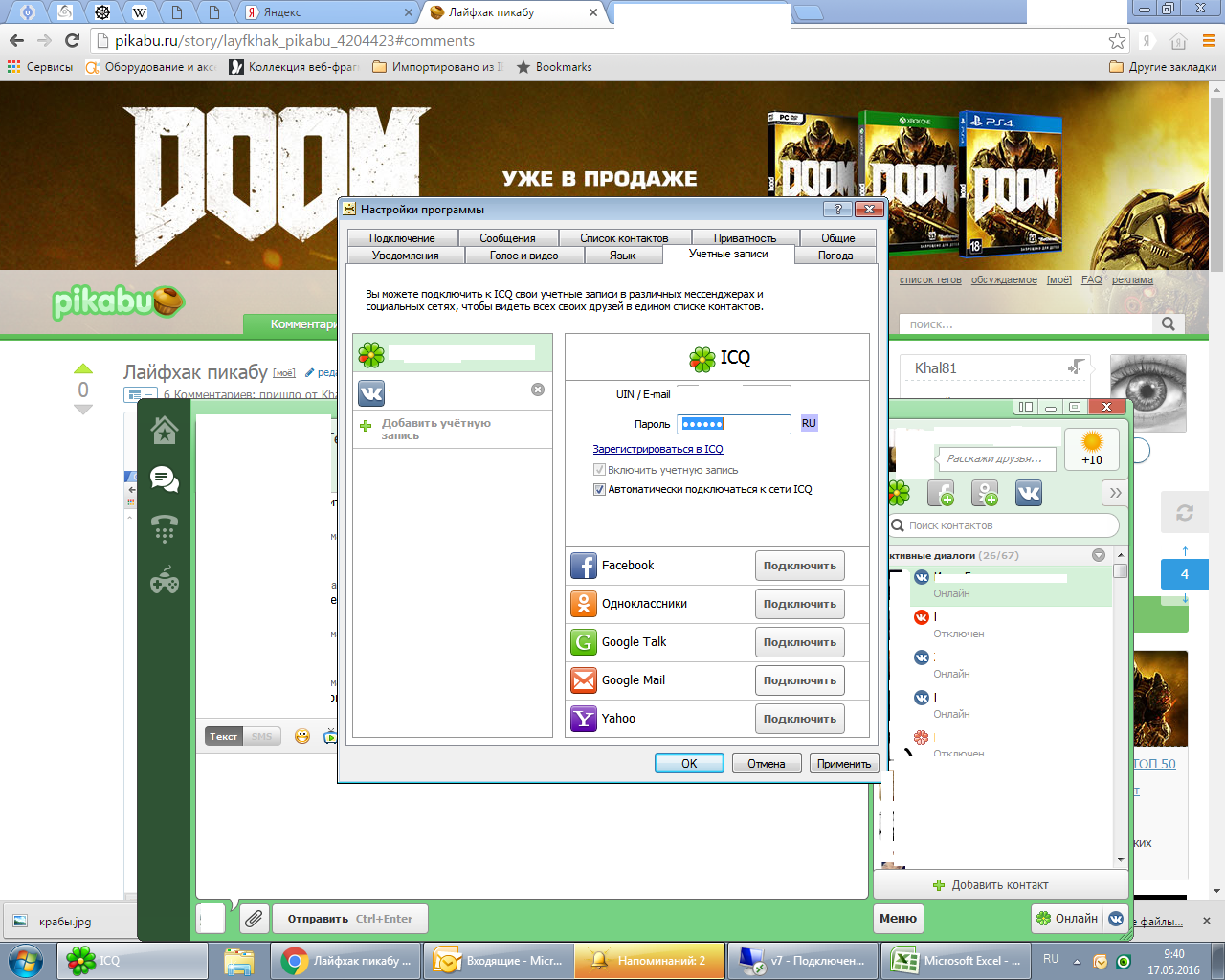Open the smiley emoticon picker in chat

point(302,737)
